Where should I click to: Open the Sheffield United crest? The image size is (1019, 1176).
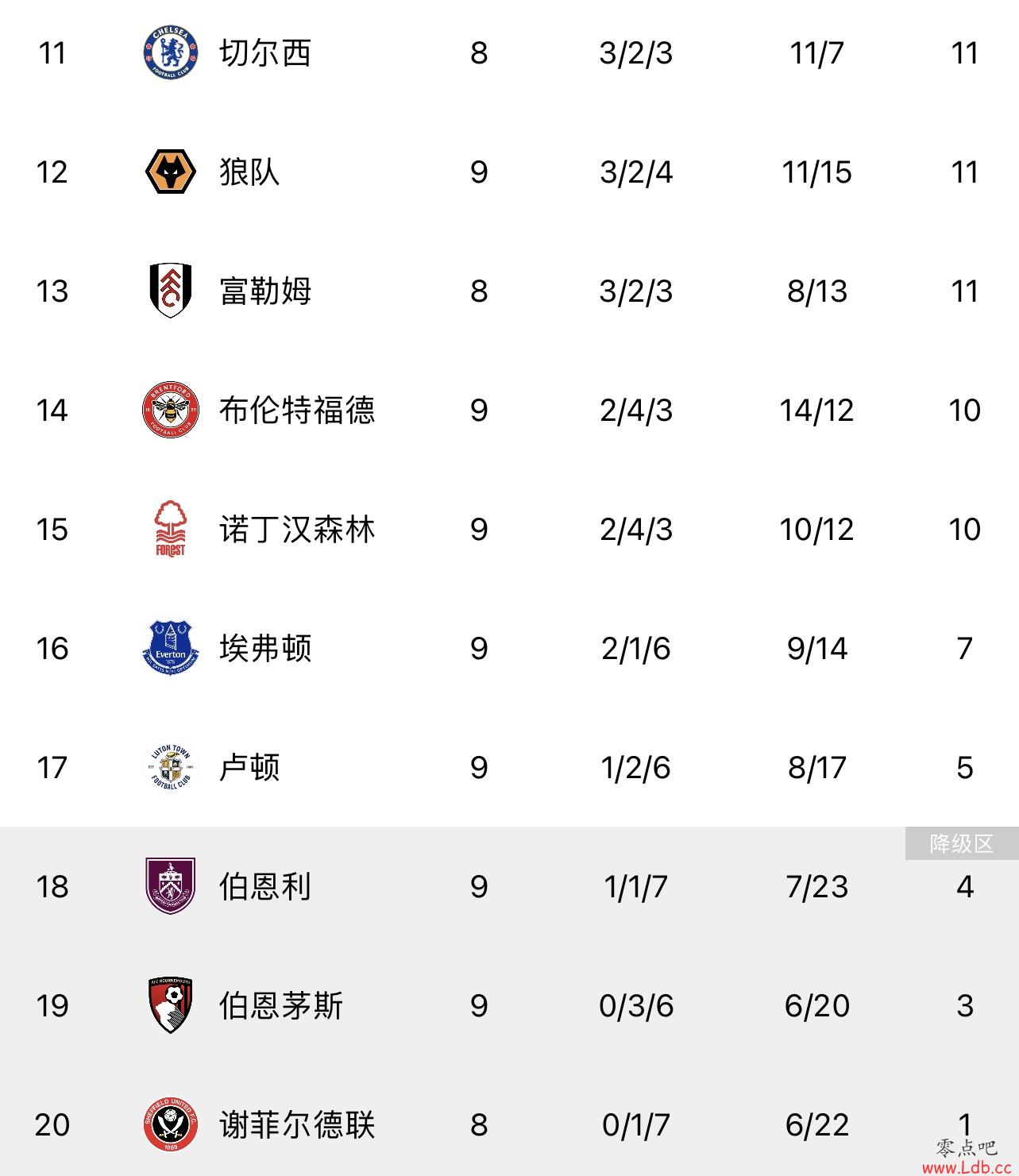click(x=170, y=1124)
